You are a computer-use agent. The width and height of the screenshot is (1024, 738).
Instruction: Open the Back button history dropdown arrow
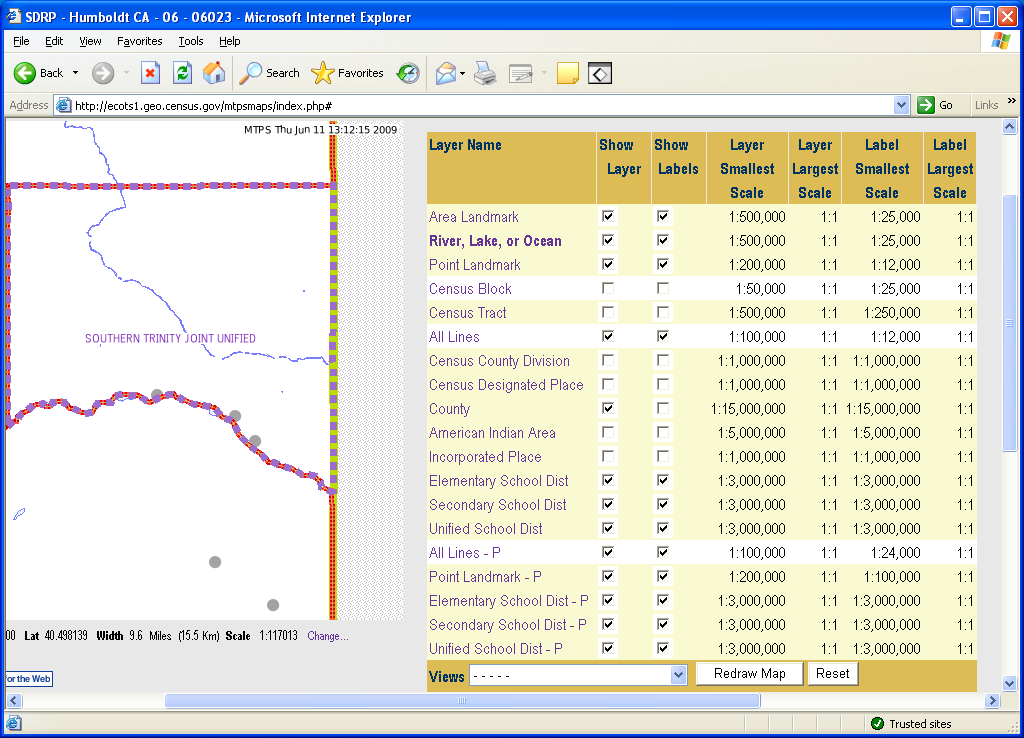tap(75, 73)
